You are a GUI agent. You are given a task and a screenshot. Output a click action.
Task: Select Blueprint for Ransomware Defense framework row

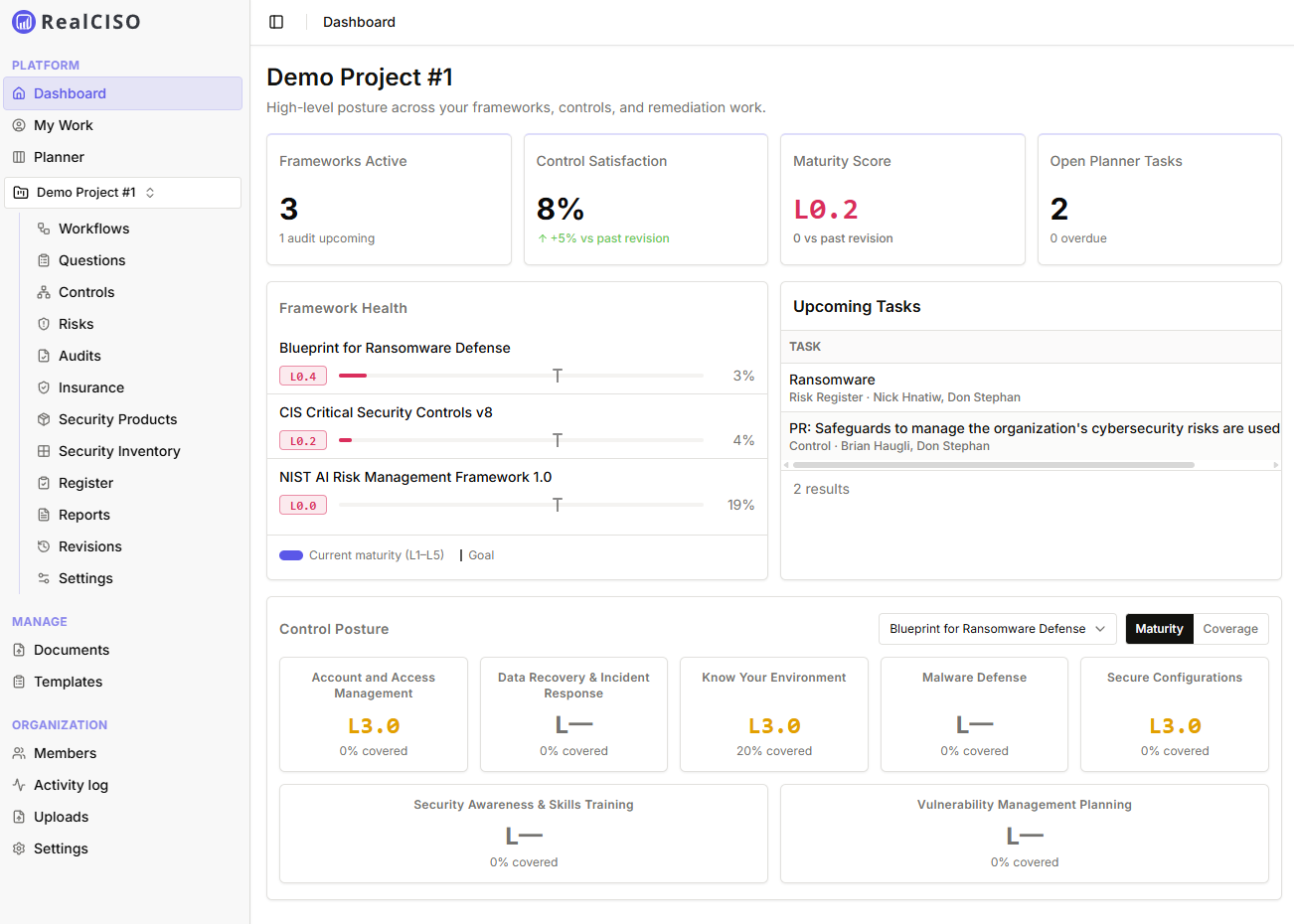[517, 362]
